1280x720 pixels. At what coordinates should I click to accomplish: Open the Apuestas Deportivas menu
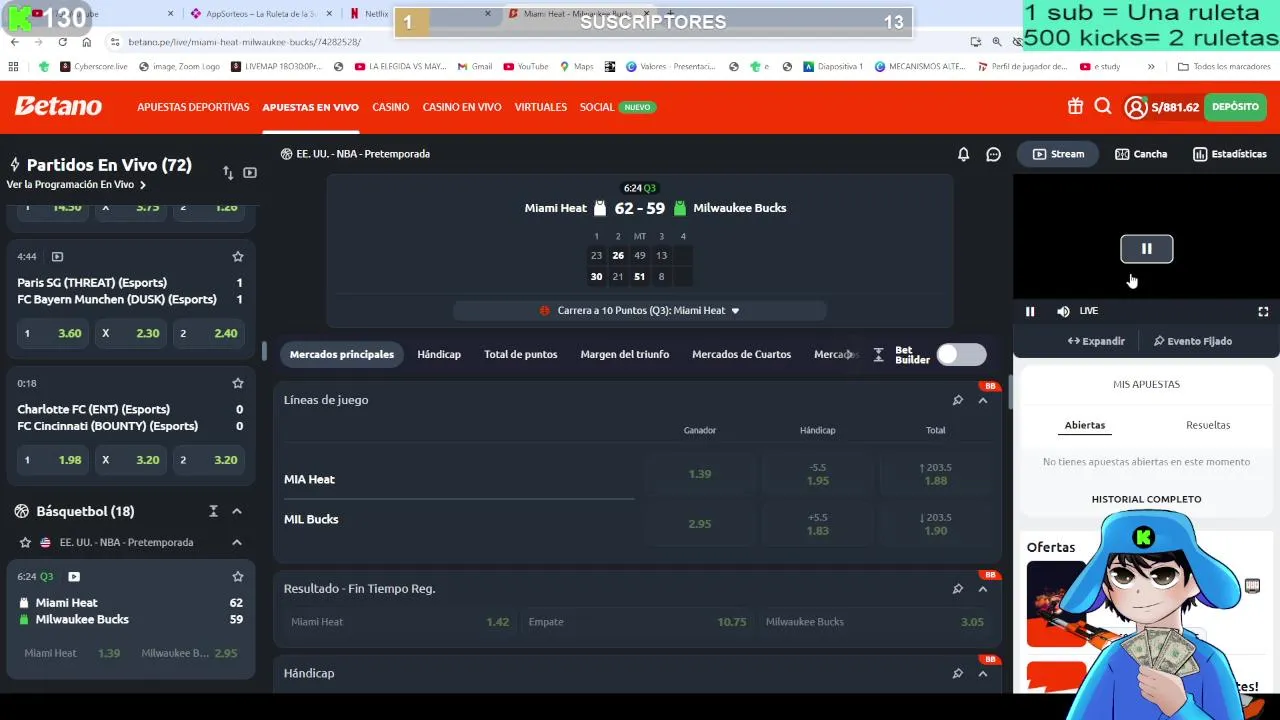tap(193, 107)
